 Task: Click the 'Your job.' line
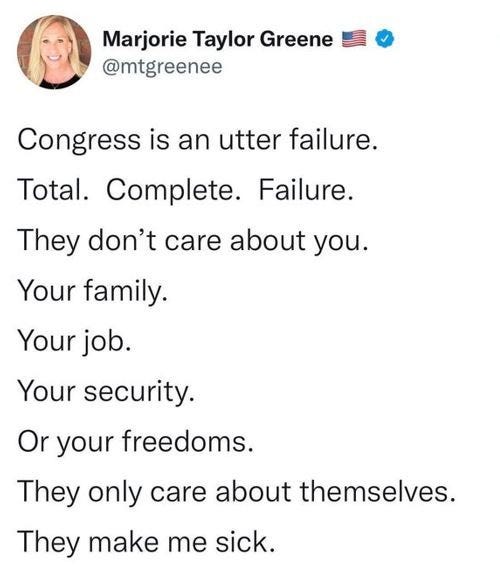74,342
